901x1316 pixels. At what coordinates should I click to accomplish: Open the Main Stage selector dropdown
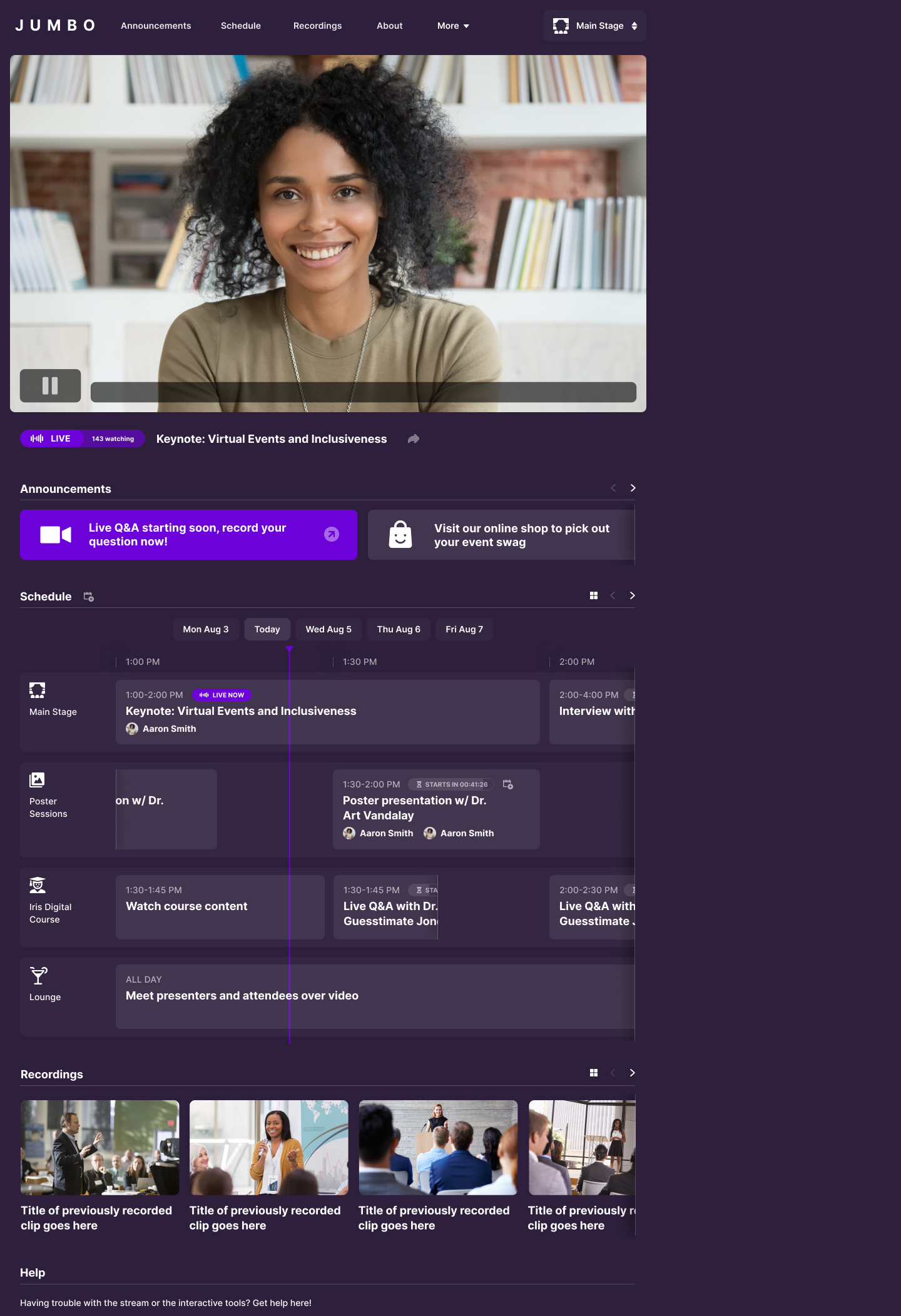[x=594, y=26]
